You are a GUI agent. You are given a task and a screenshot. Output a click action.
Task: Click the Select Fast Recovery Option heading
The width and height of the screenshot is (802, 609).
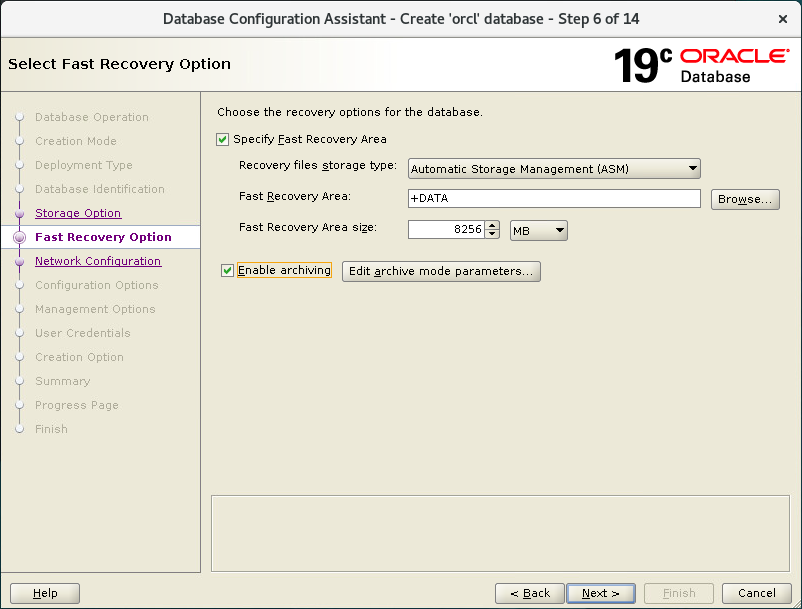click(x=119, y=64)
